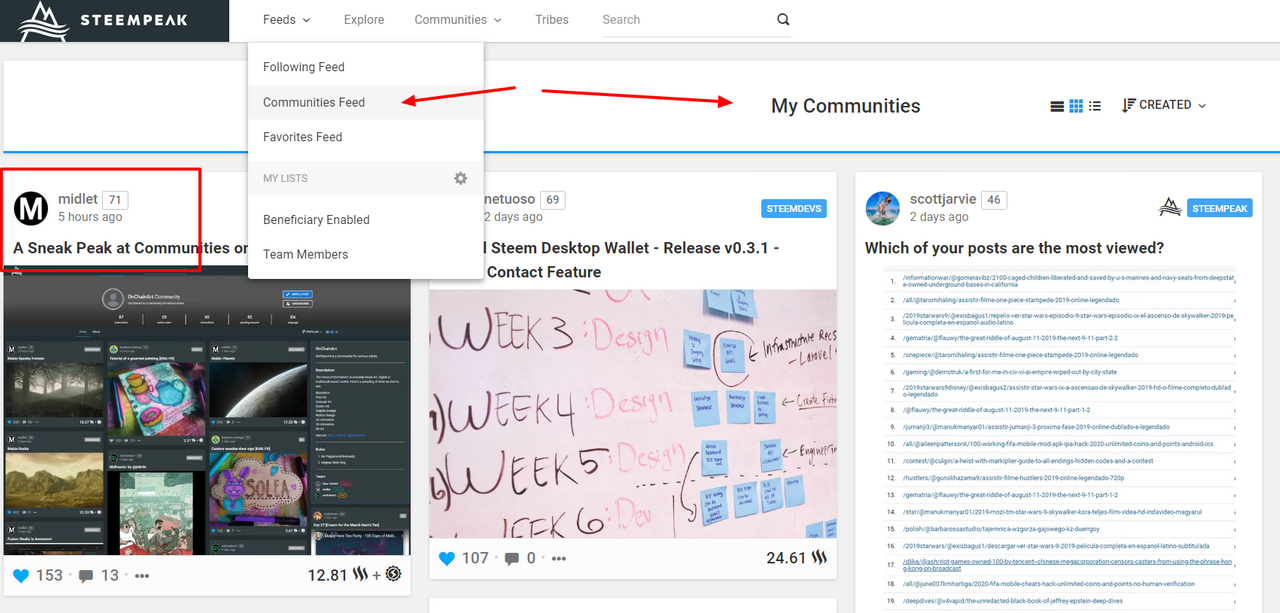
Task: Click midlet's reputation badge 71
Action: tap(115, 200)
